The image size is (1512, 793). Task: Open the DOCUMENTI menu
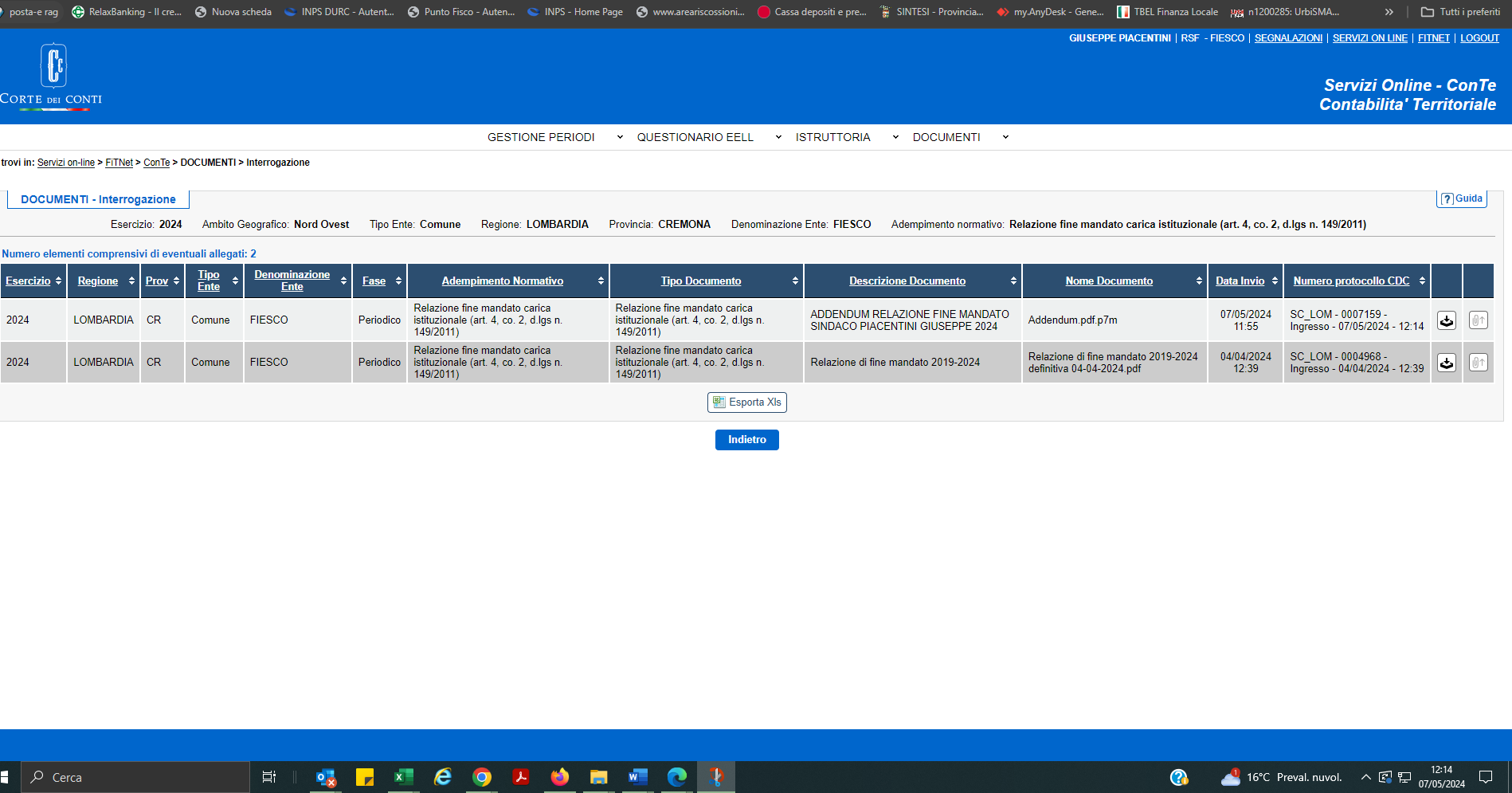pyautogui.click(x=960, y=137)
